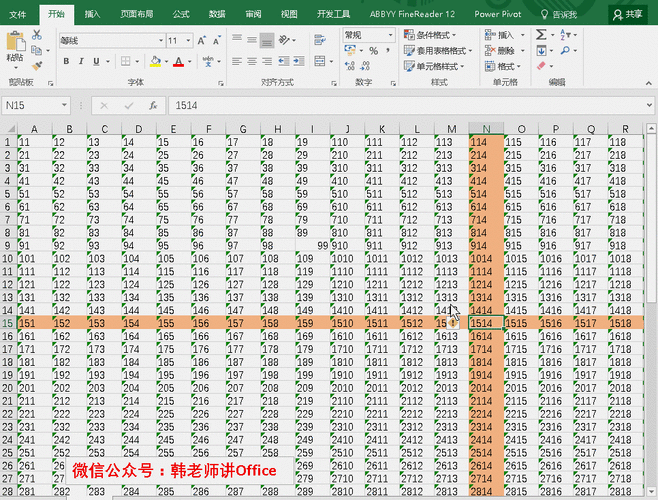The width and height of the screenshot is (658, 500).
Task: Click the error warning icon beside N15
Action: (452, 323)
